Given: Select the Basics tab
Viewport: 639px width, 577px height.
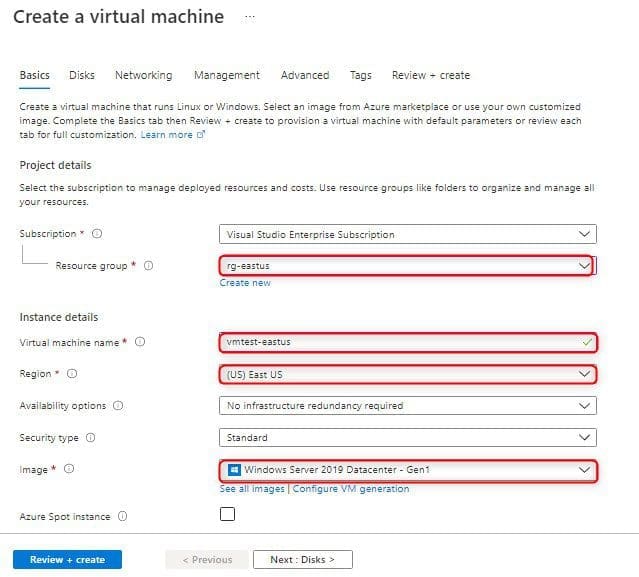Looking at the screenshot, I should click(x=35, y=75).
